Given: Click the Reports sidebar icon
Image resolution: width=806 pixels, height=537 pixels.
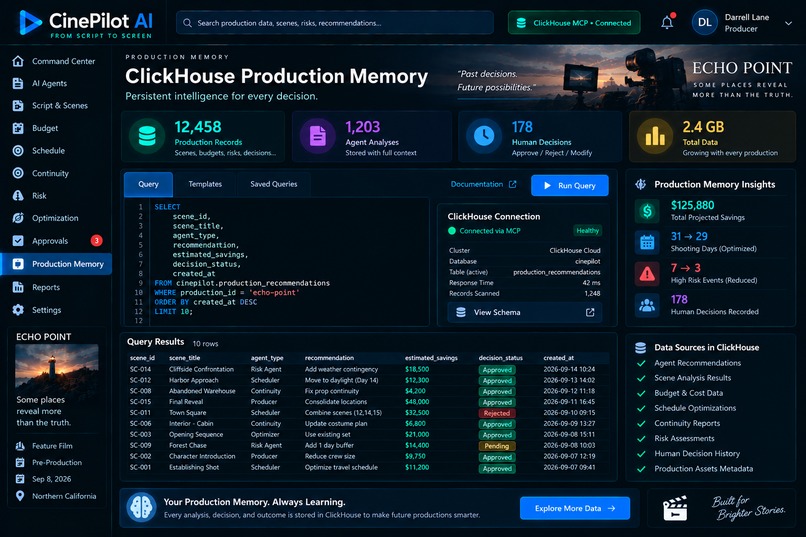Looking at the screenshot, I should tap(18, 287).
